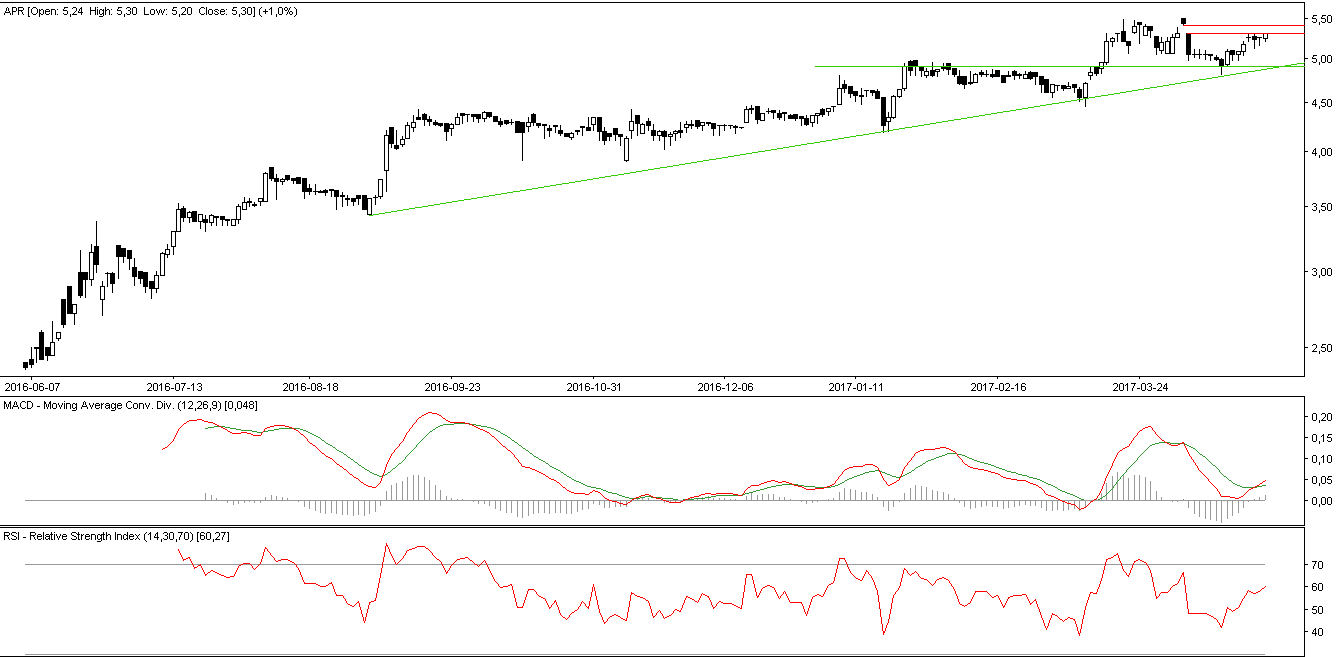Click the 2,50 price axis label
The image size is (1337, 657).
[1320, 348]
